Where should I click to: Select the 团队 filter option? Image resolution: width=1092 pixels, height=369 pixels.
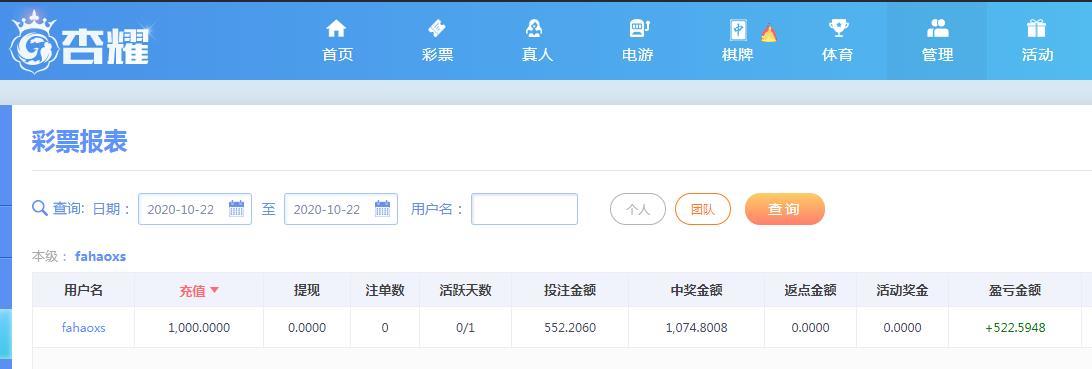[x=703, y=209]
